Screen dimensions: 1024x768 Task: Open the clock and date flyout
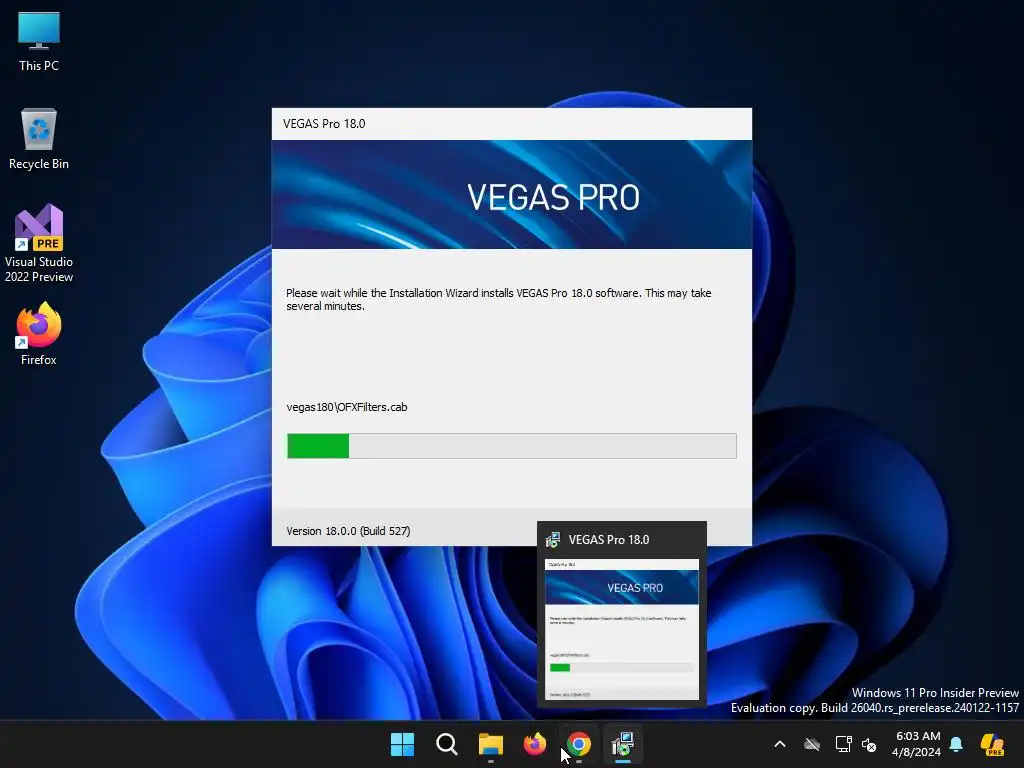(x=917, y=744)
